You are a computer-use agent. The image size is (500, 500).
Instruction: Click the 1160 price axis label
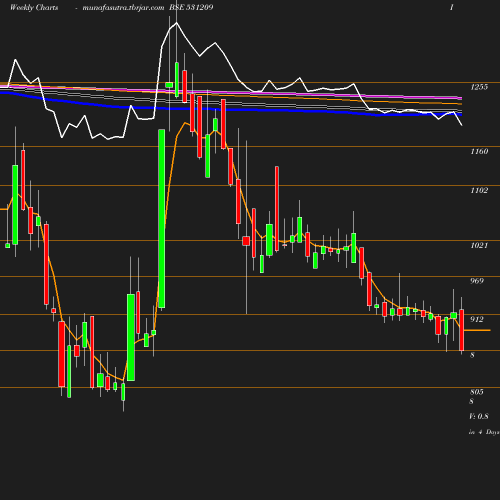click(x=479, y=151)
